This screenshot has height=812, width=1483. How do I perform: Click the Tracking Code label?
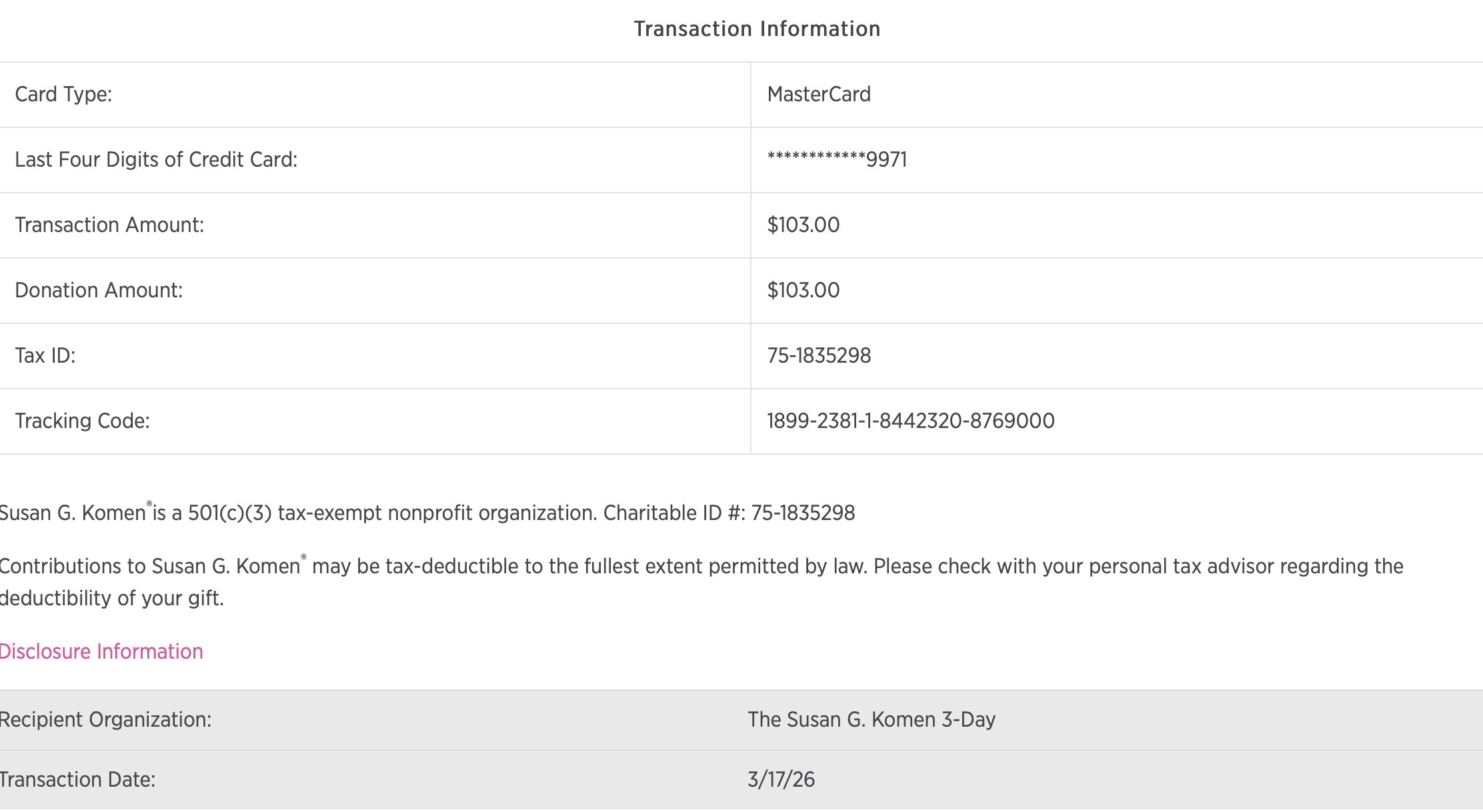coord(82,421)
